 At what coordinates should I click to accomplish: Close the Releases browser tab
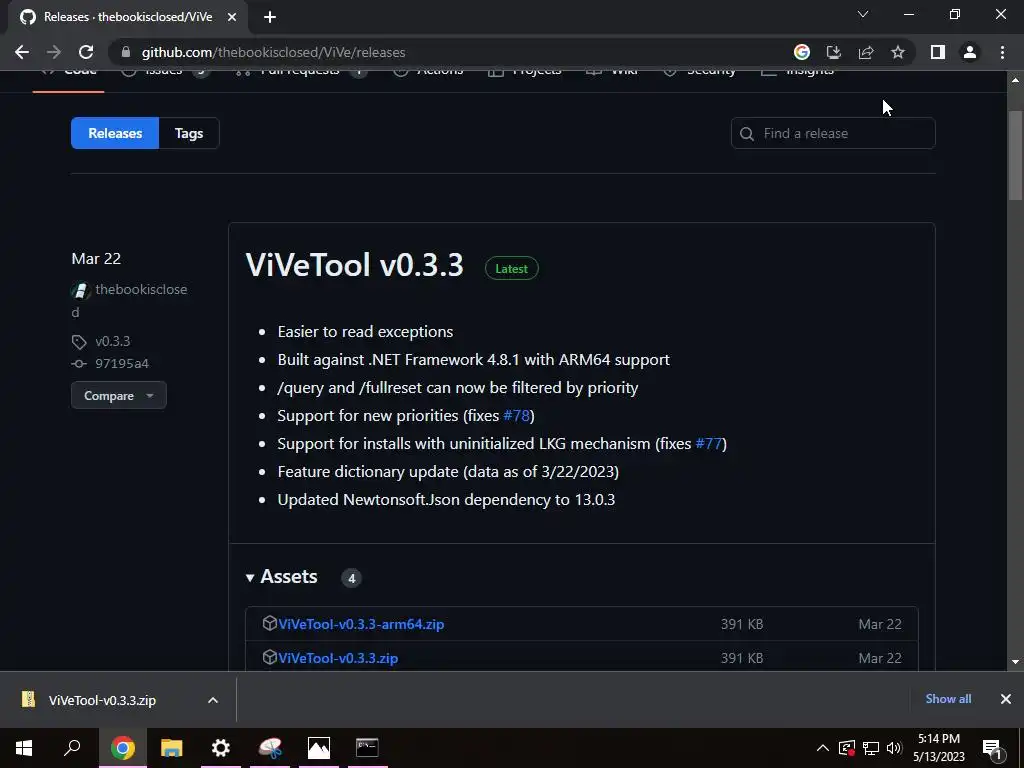[232, 17]
